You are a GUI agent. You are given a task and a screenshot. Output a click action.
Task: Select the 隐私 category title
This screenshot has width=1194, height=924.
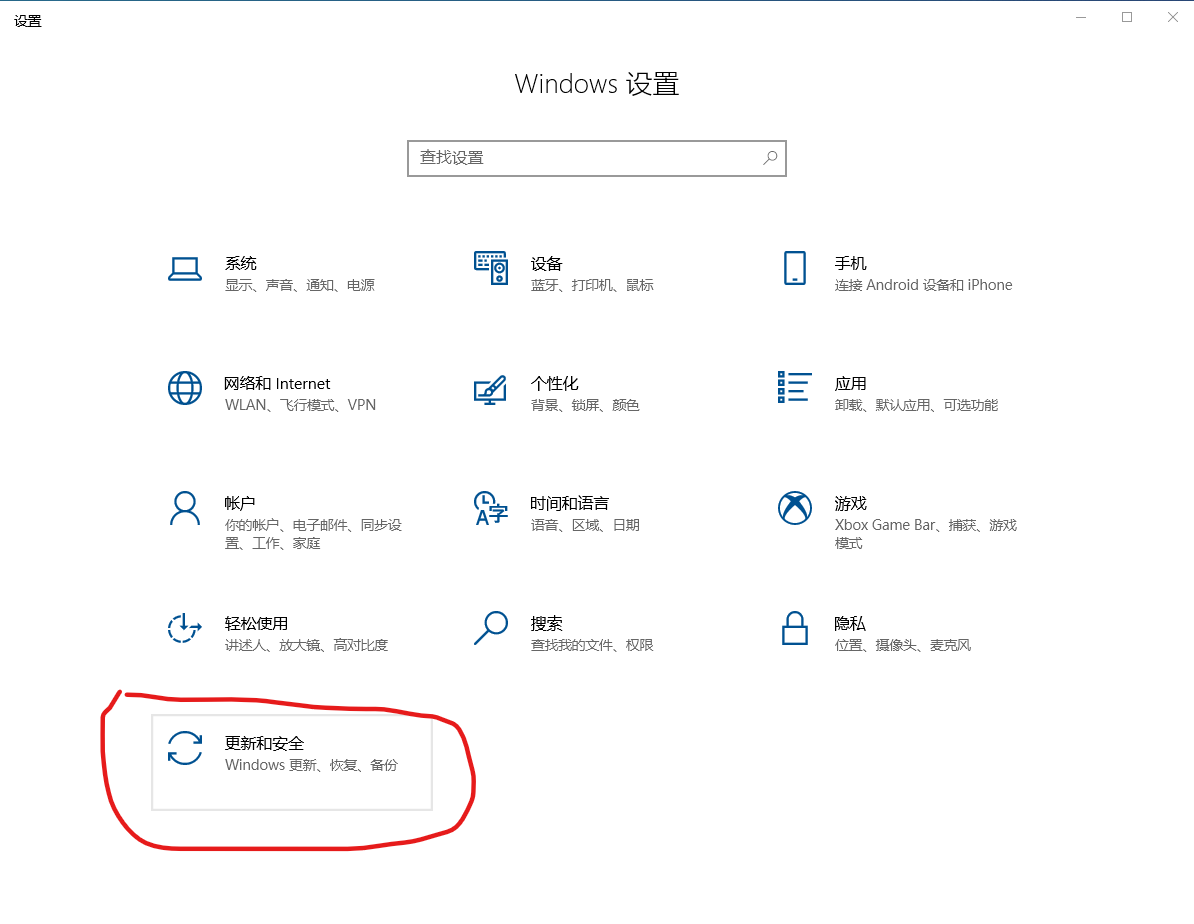850,623
